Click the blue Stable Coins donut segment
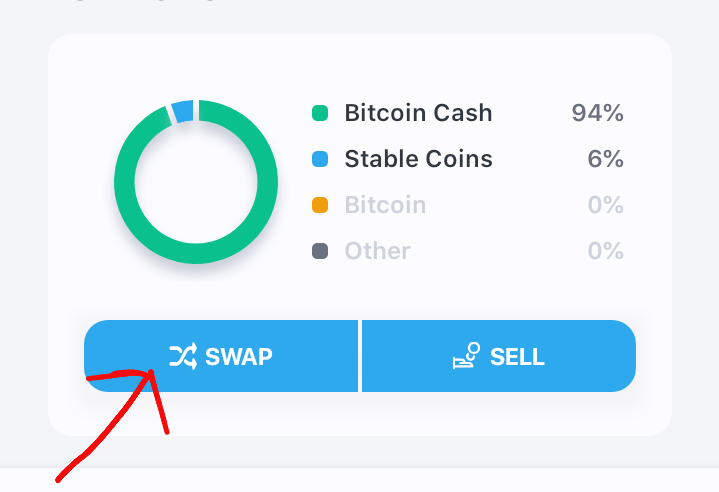The width and height of the screenshot is (719, 492). [x=183, y=111]
